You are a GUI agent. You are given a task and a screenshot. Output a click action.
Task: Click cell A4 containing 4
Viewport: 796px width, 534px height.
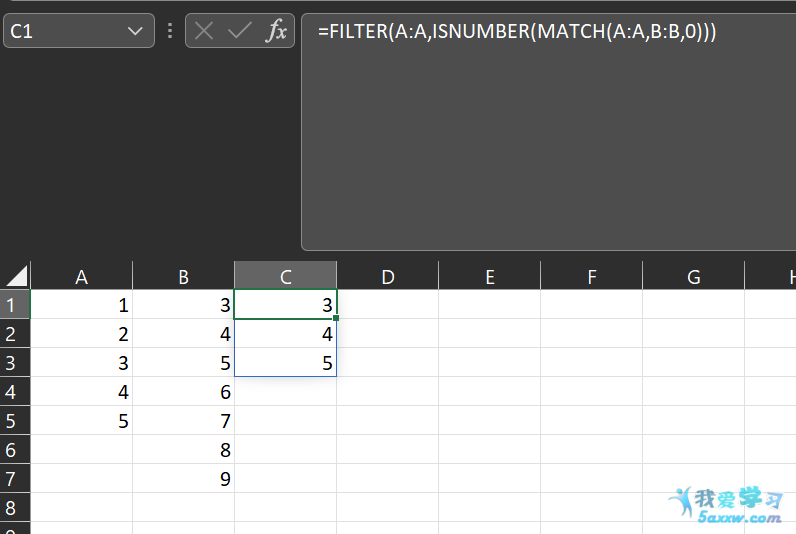[81, 391]
